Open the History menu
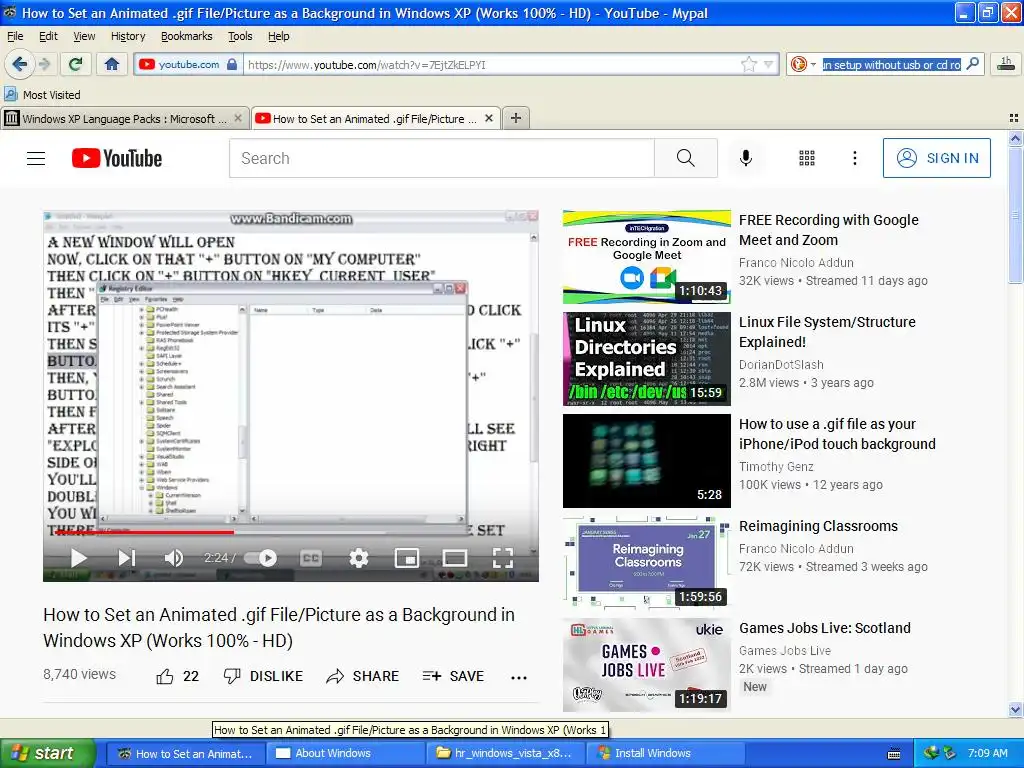Viewport: 1024px width, 768px height. tap(128, 36)
